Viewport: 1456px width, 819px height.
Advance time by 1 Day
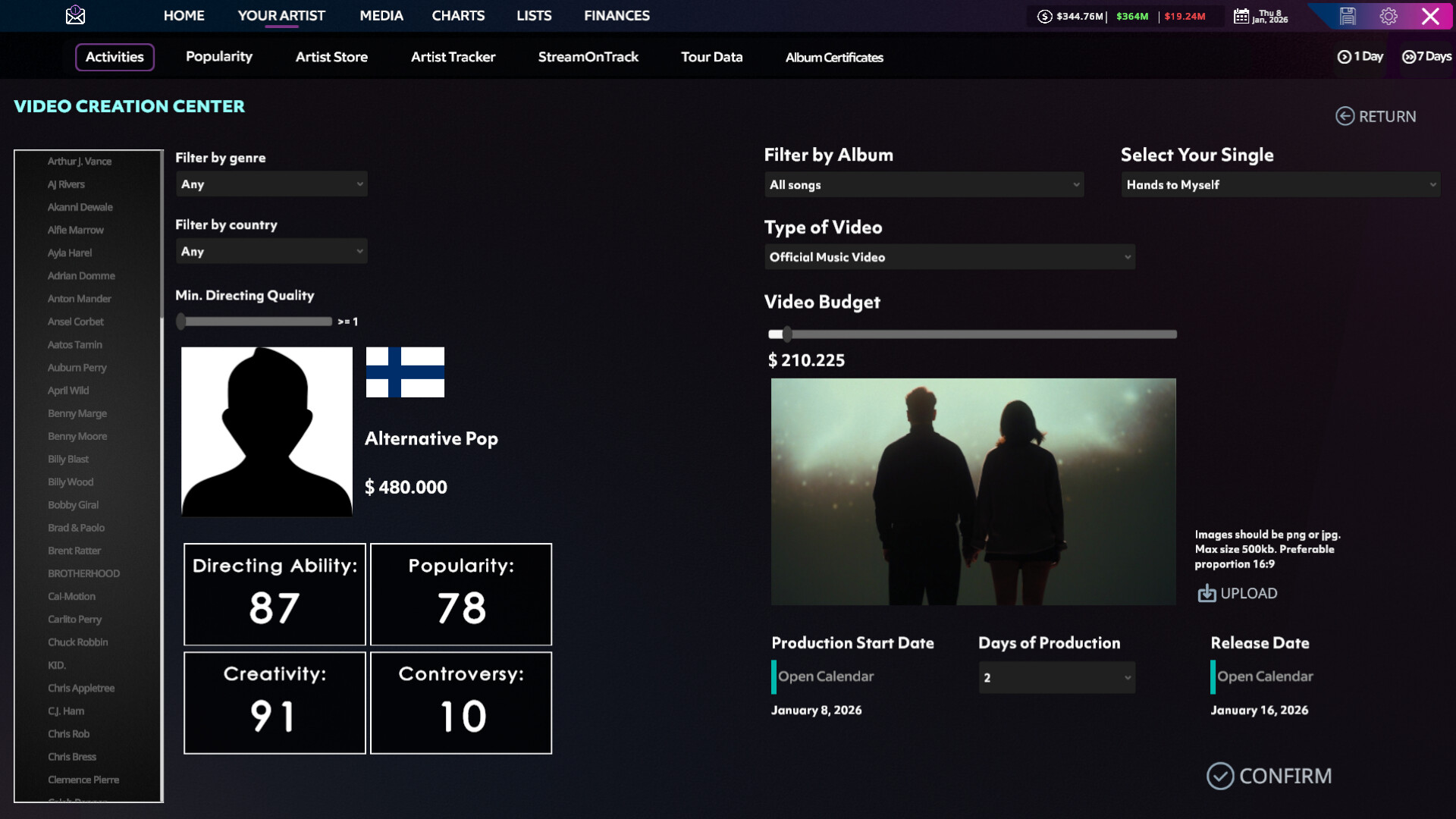(1360, 57)
